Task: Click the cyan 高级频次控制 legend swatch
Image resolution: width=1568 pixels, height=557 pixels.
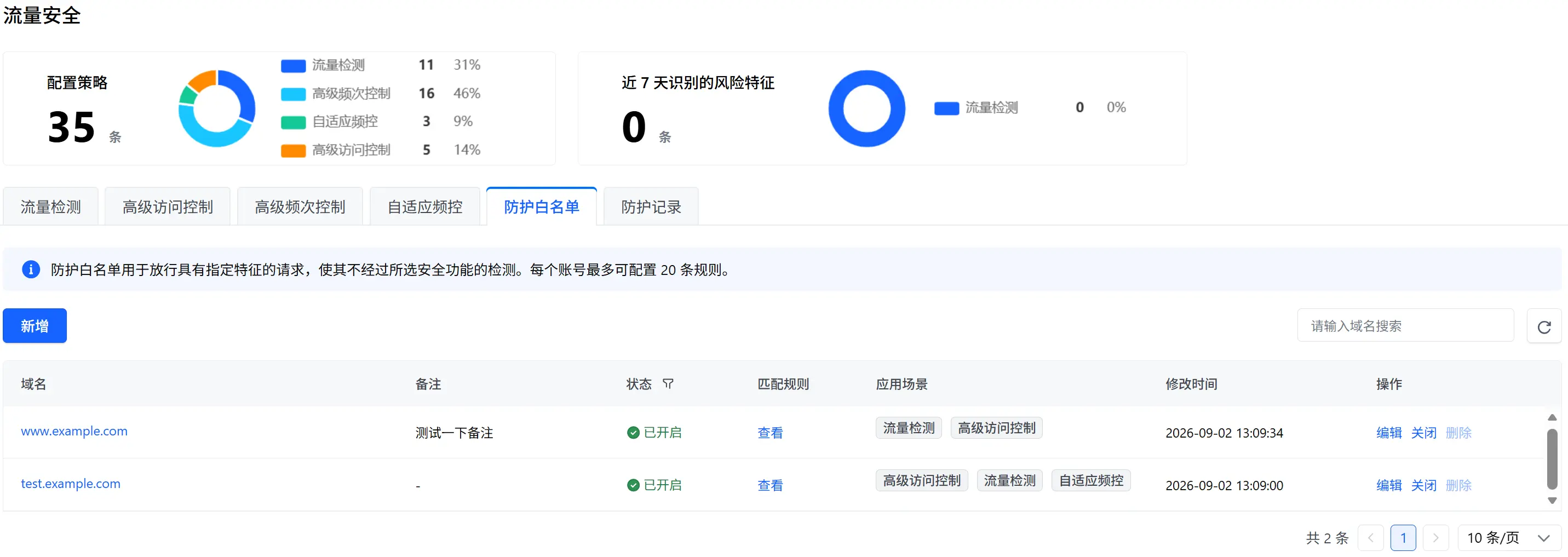Action: click(294, 94)
